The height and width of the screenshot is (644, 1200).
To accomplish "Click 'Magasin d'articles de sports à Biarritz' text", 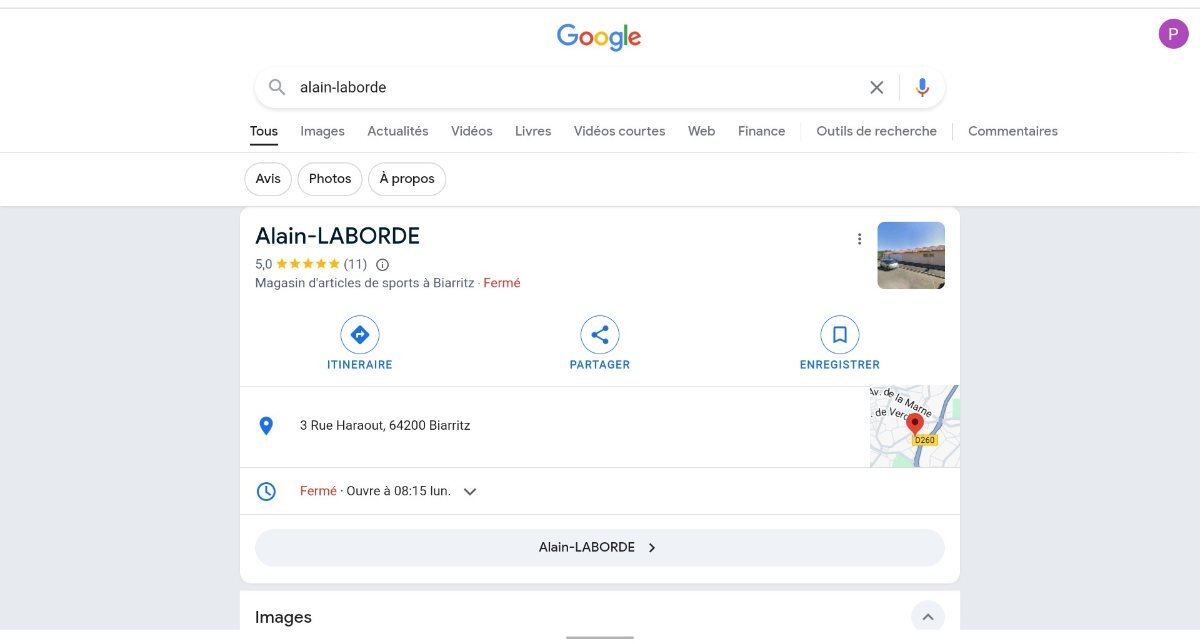I will pyautogui.click(x=365, y=283).
